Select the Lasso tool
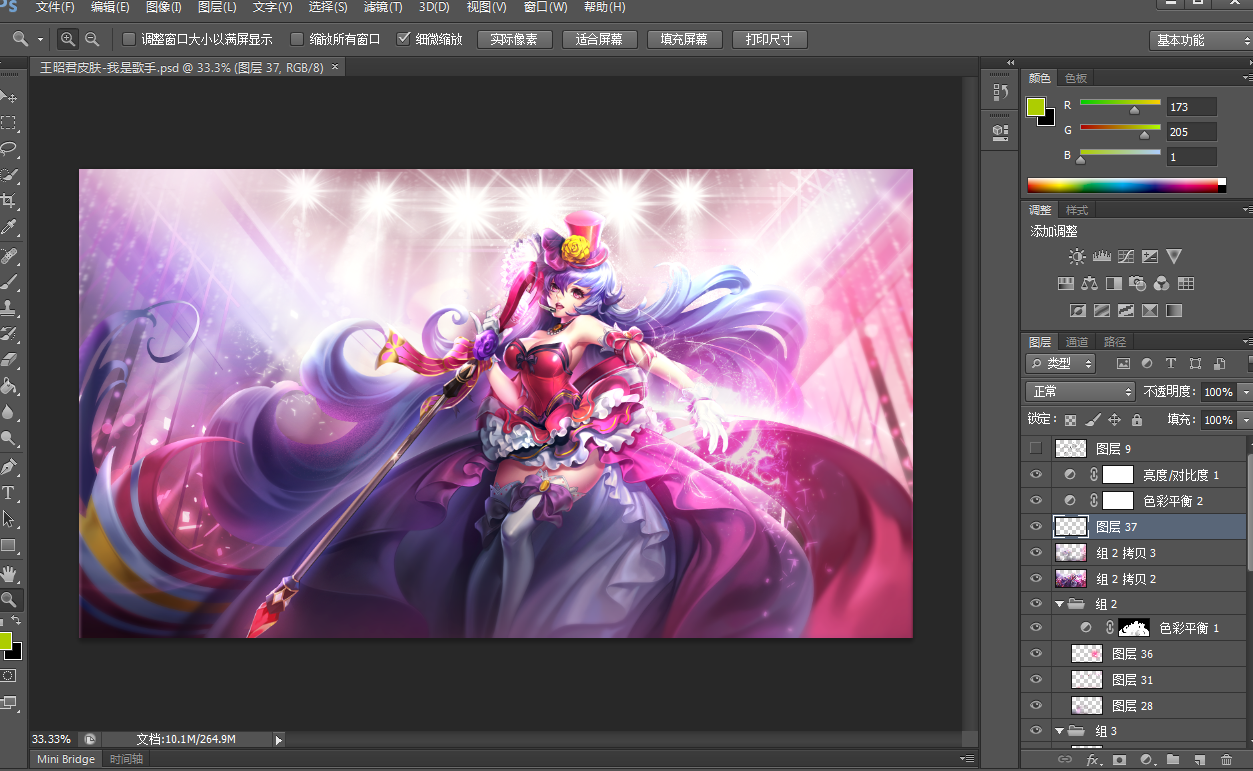Viewport: 1253px width, 771px height. tap(9, 149)
